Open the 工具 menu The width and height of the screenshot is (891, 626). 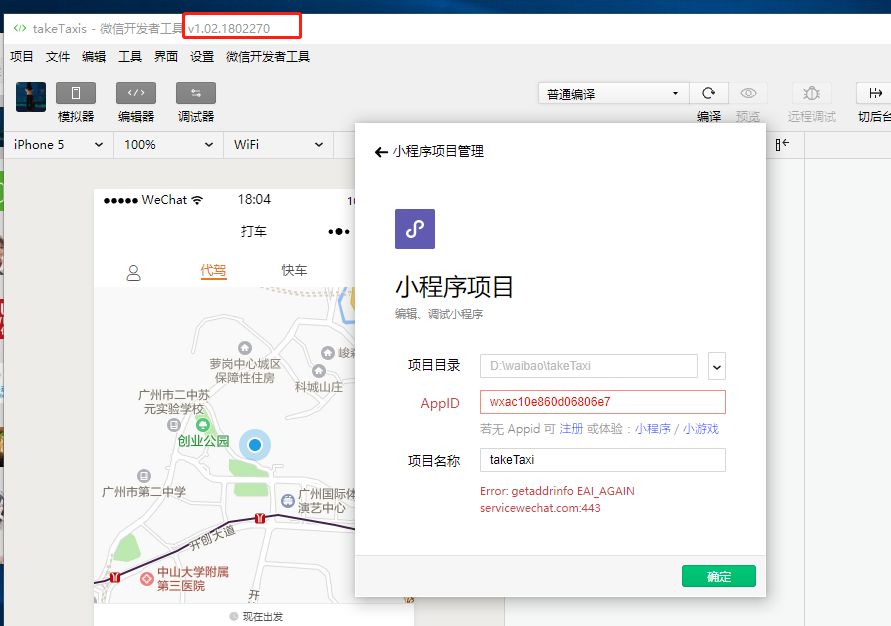[x=130, y=56]
